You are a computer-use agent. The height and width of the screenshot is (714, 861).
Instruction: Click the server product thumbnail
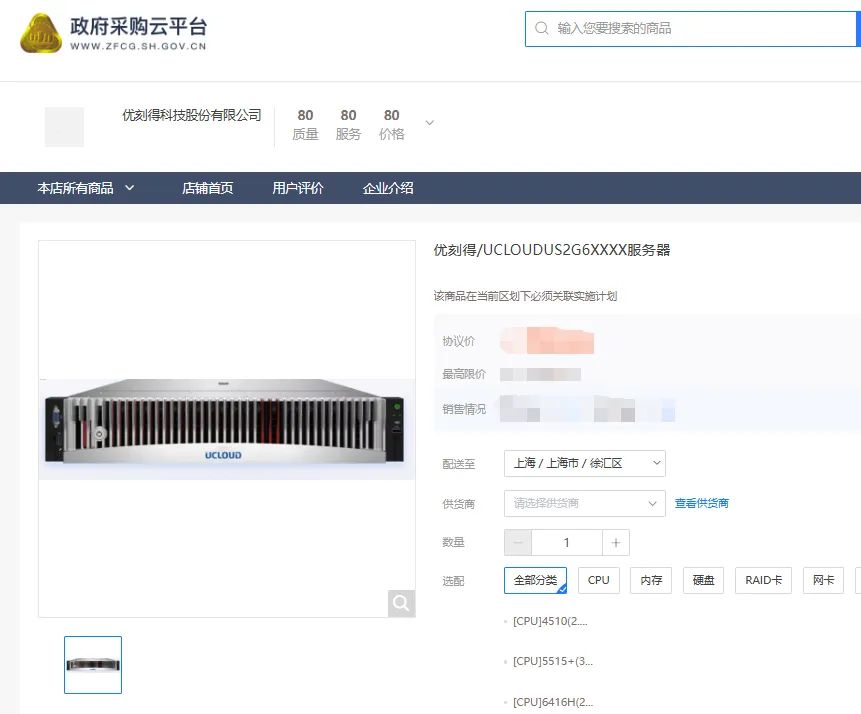tap(93, 665)
